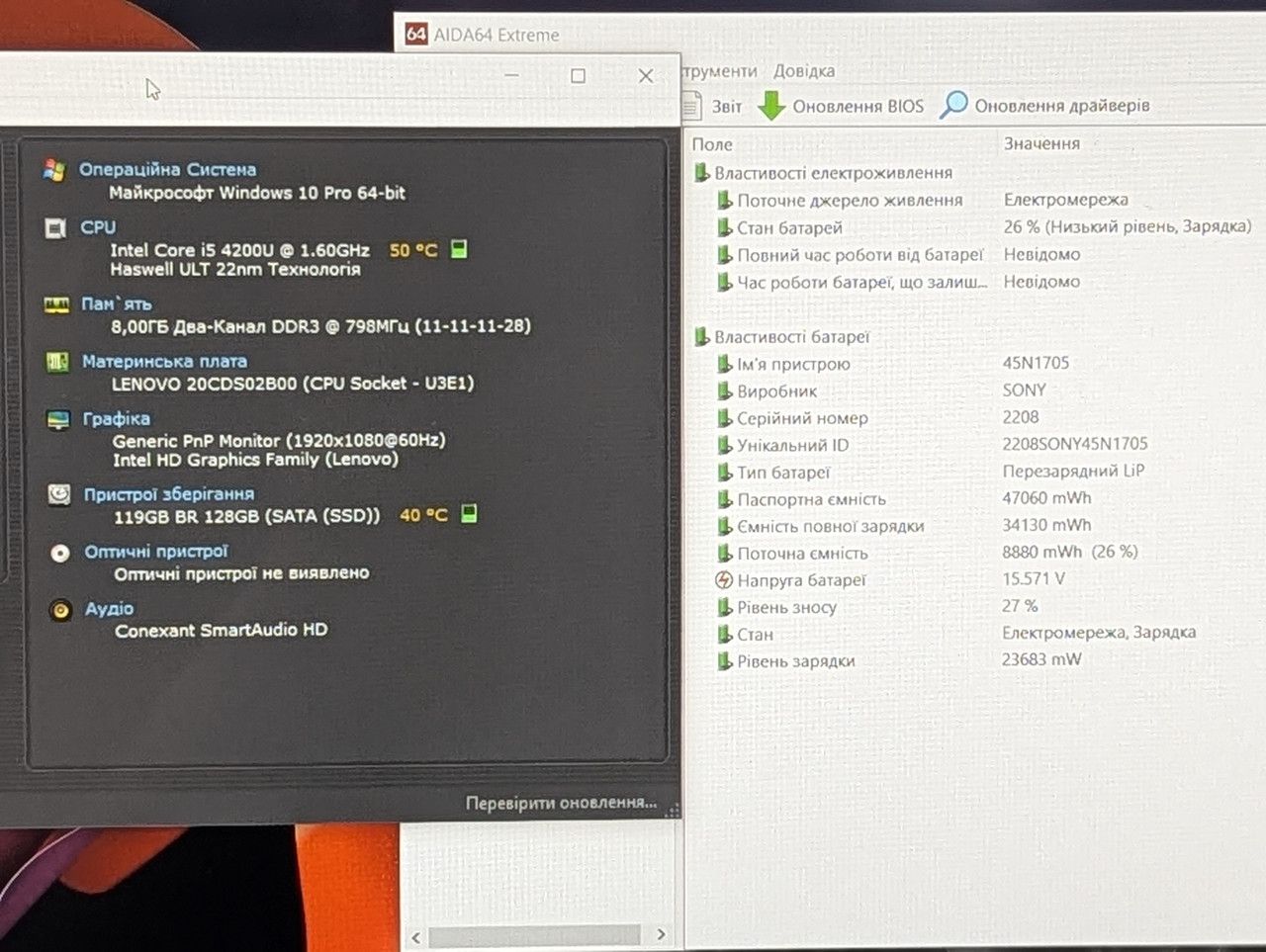This screenshot has width=1266, height=952.
Task: Click the AIDA64 Extreme app icon in title bar
Action: pyautogui.click(x=416, y=35)
